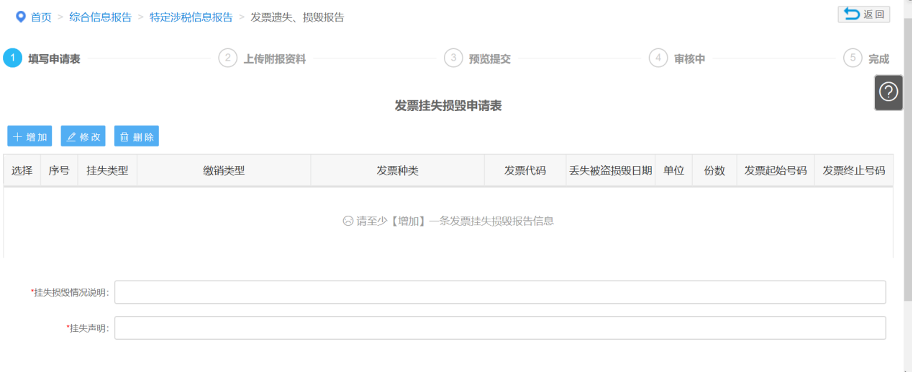Click the step 5 circle icon
912x372 pixels.
coord(852,58)
